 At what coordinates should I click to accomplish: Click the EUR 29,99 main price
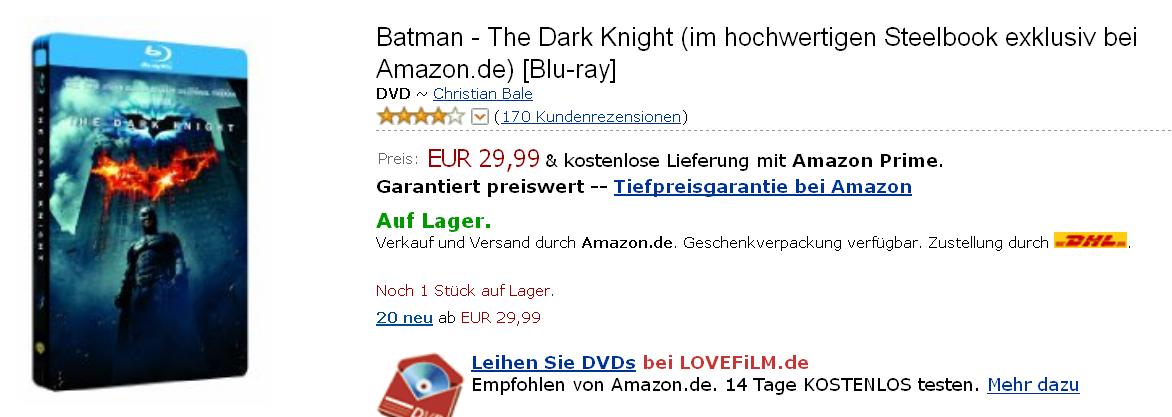coord(484,158)
